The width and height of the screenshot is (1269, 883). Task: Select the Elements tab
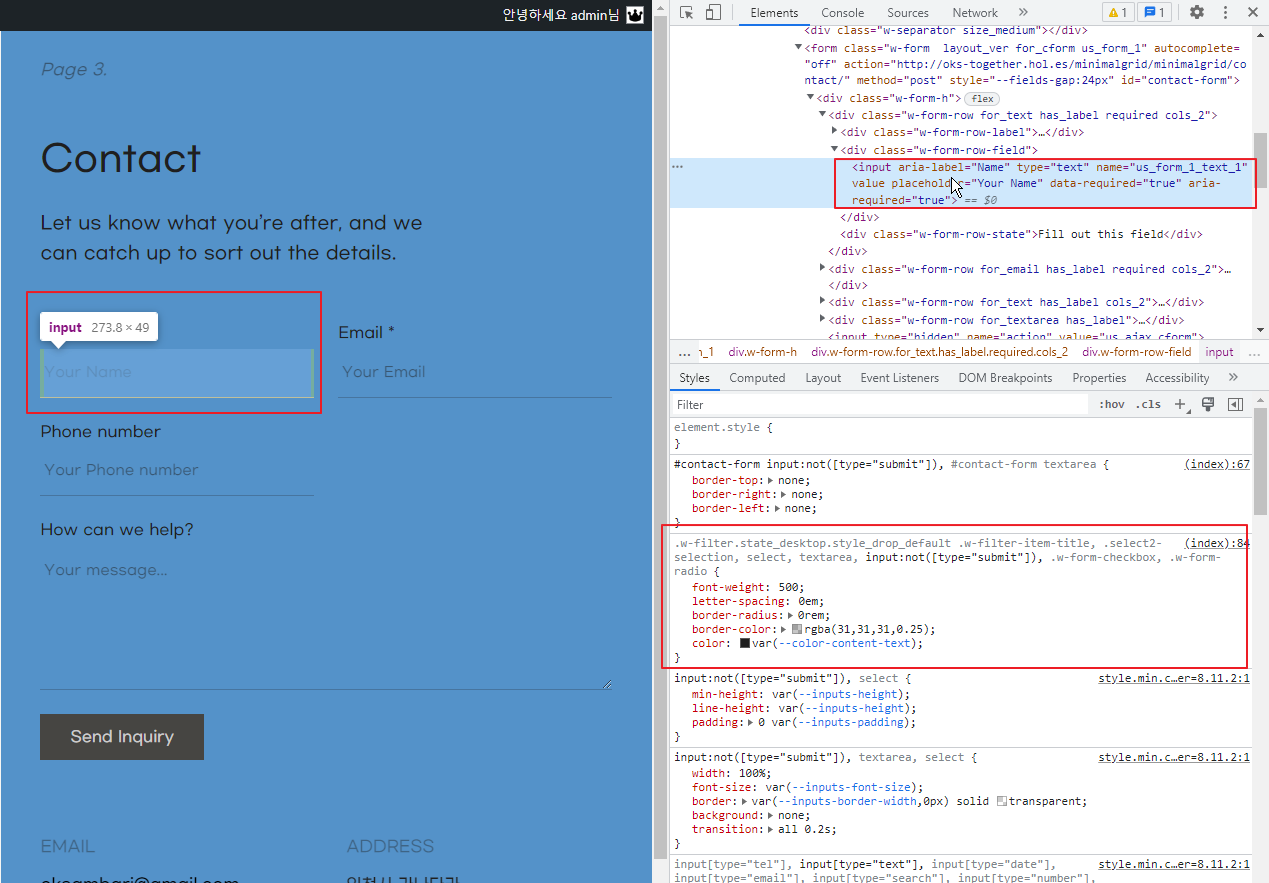tap(774, 12)
